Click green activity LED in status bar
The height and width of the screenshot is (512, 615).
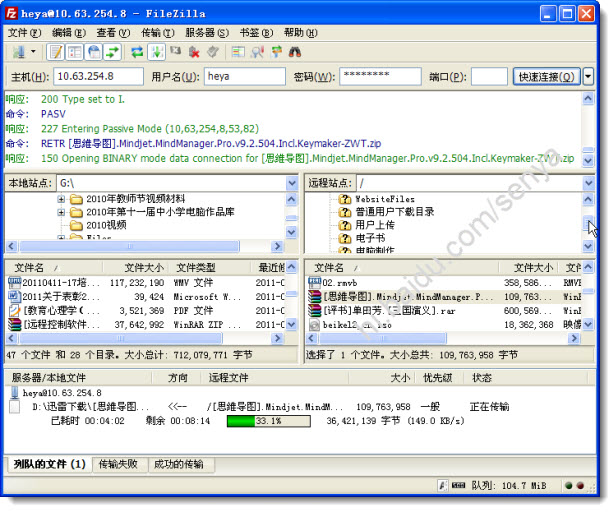[x=568, y=486]
